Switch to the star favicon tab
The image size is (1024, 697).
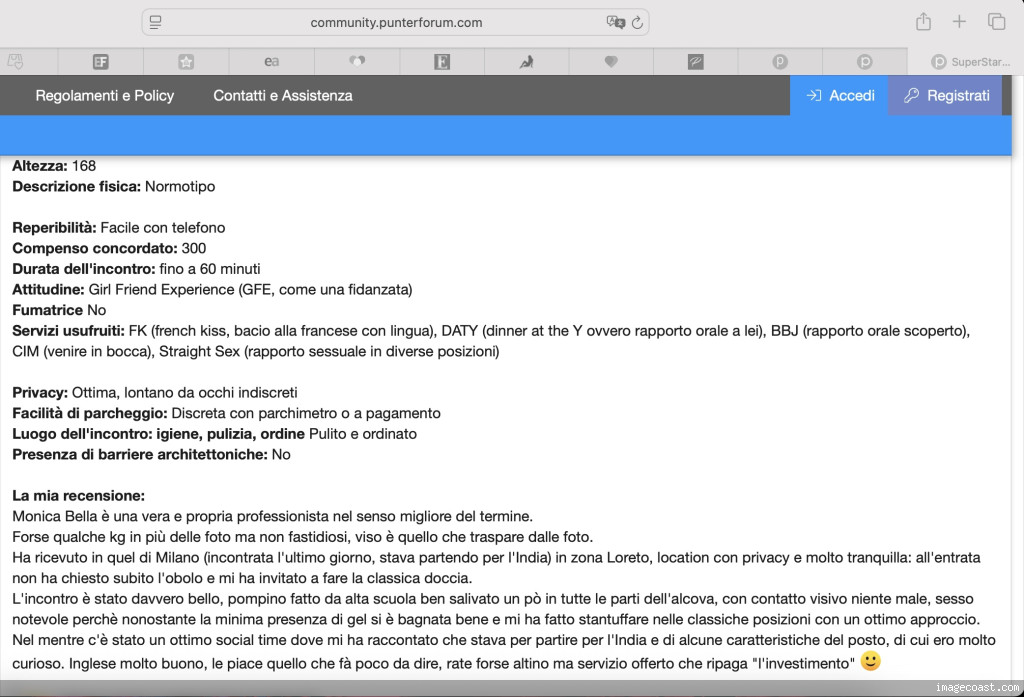click(186, 61)
